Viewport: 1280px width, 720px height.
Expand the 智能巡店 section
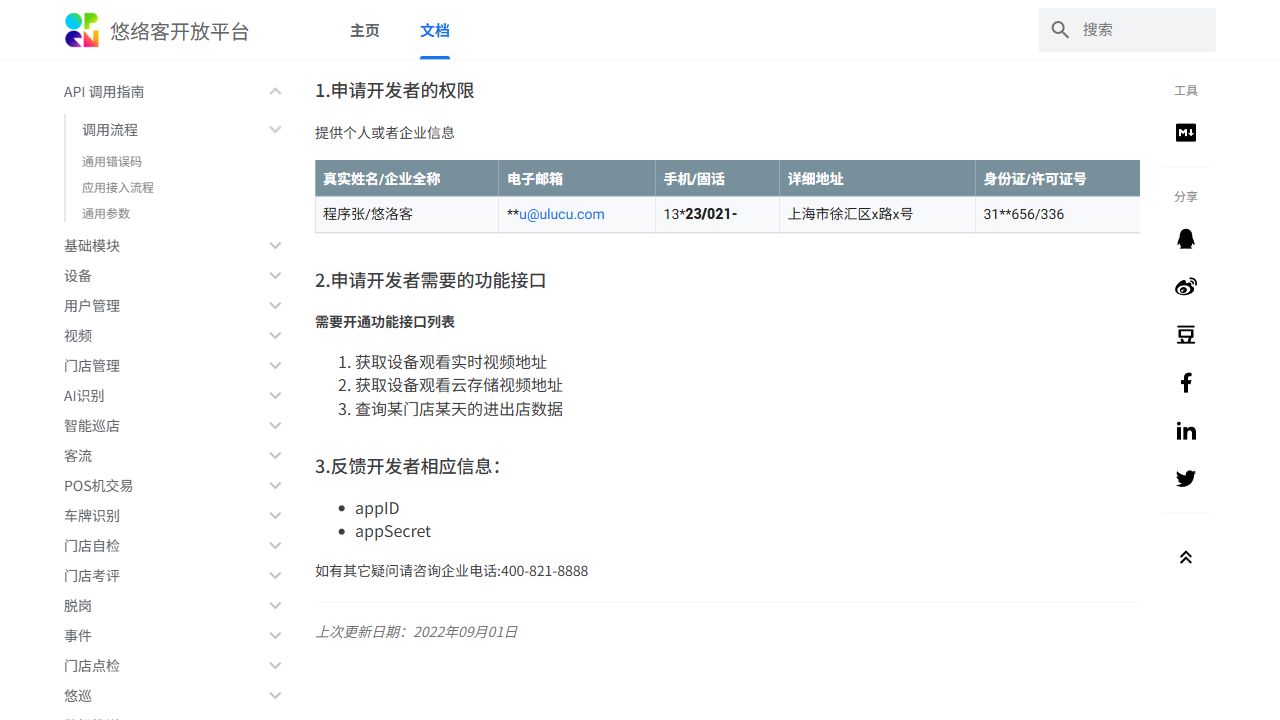click(x=275, y=426)
